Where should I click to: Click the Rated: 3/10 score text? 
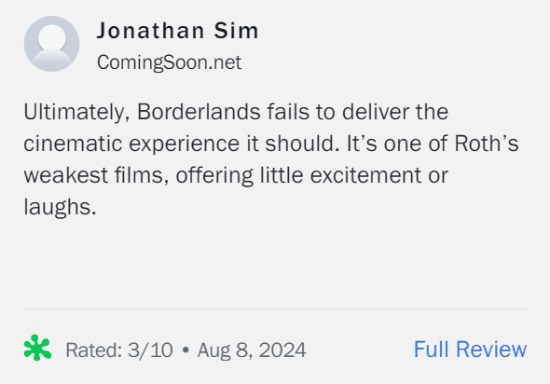(119, 350)
